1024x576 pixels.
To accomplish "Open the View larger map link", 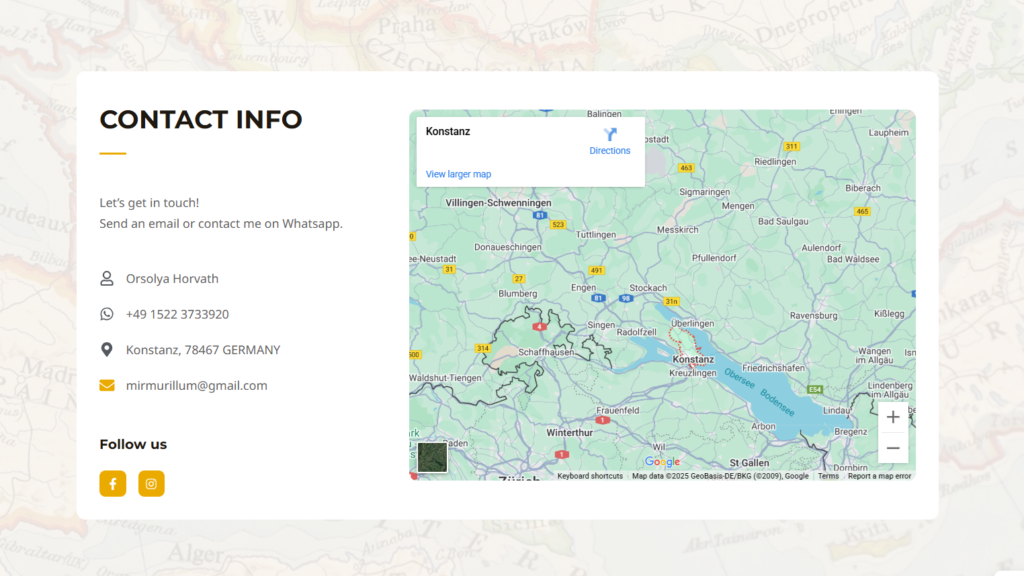I will [x=457, y=173].
